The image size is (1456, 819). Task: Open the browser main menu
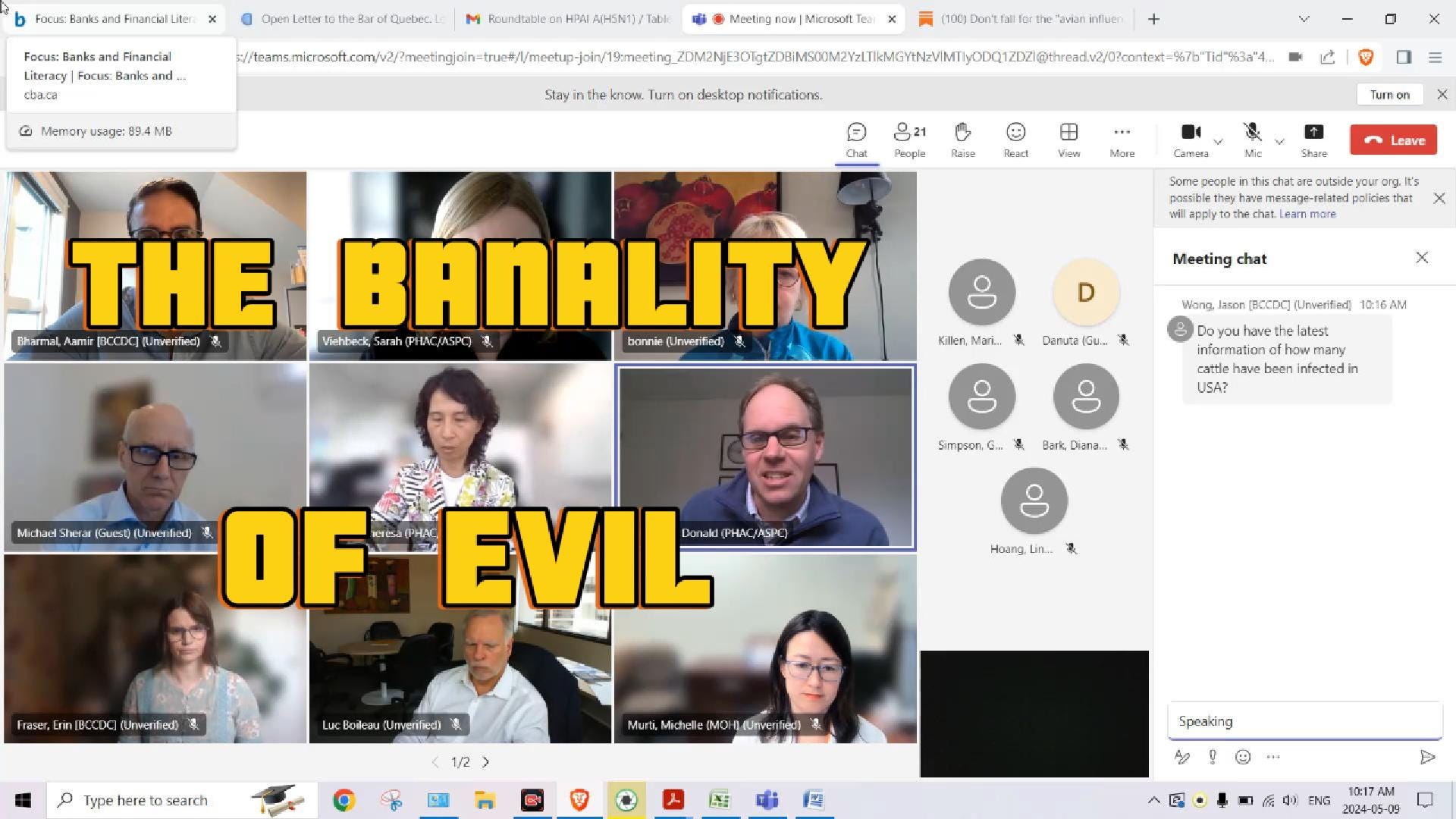tap(1435, 57)
